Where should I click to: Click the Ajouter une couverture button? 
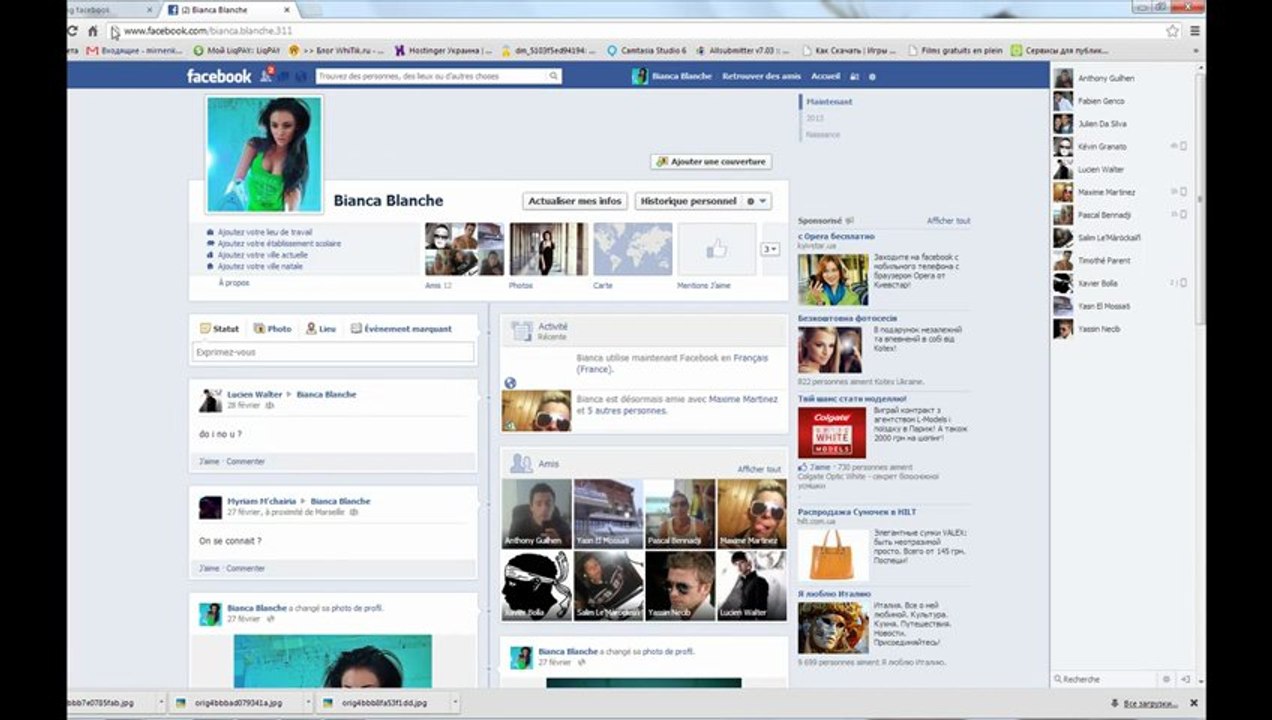(711, 161)
